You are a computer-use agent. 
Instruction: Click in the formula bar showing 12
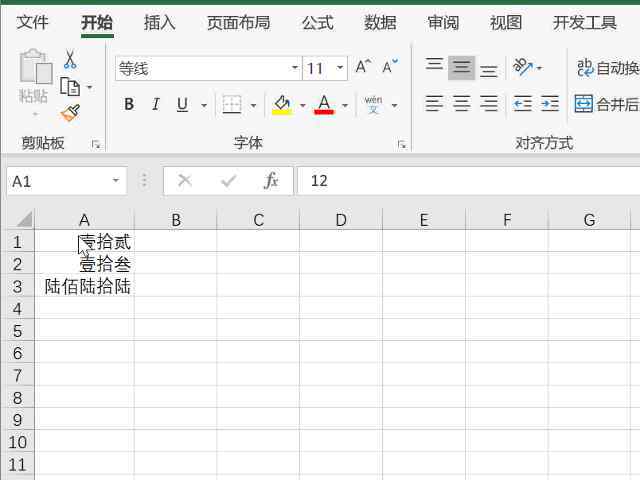(x=468, y=180)
